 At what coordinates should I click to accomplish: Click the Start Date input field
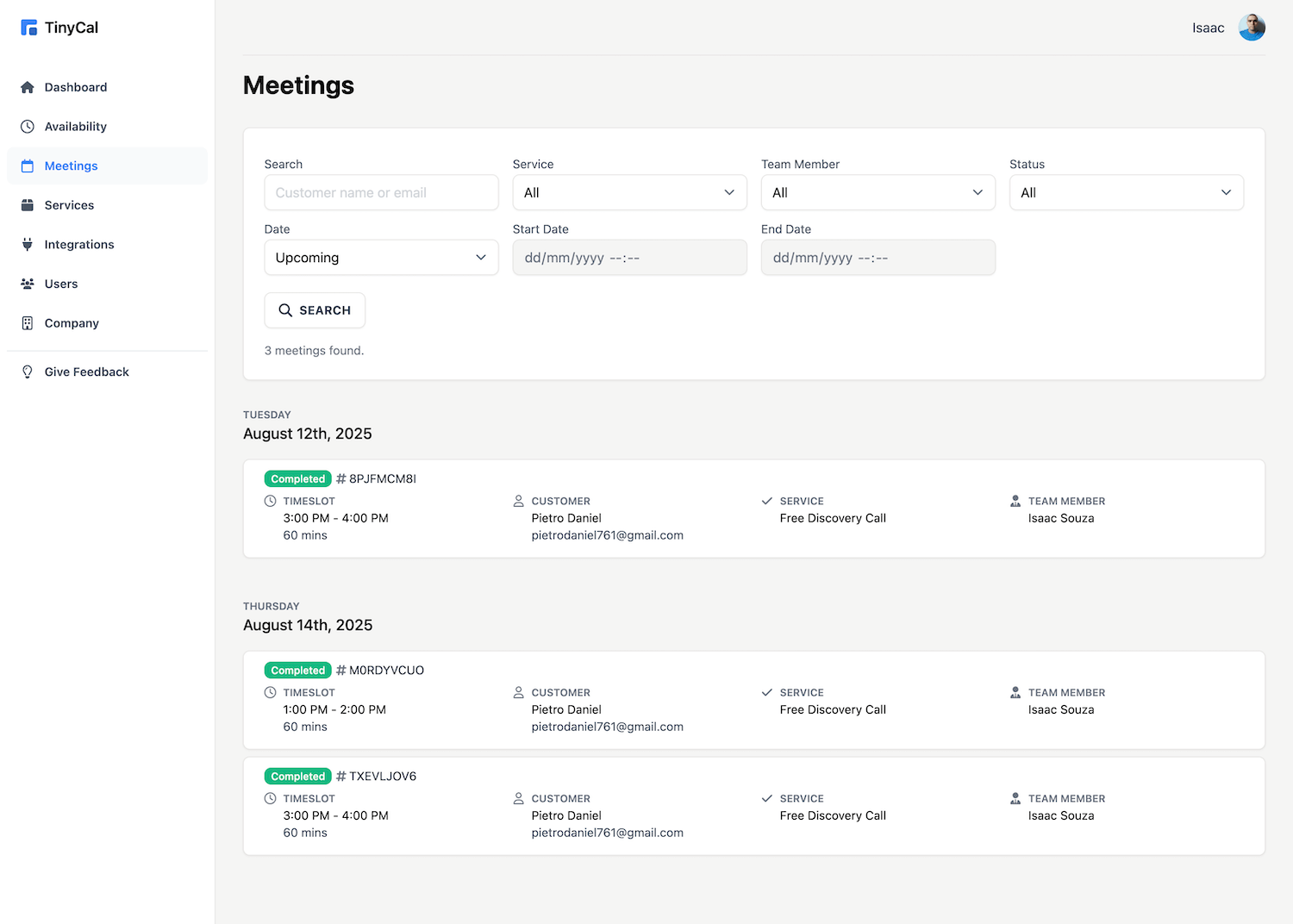629,258
